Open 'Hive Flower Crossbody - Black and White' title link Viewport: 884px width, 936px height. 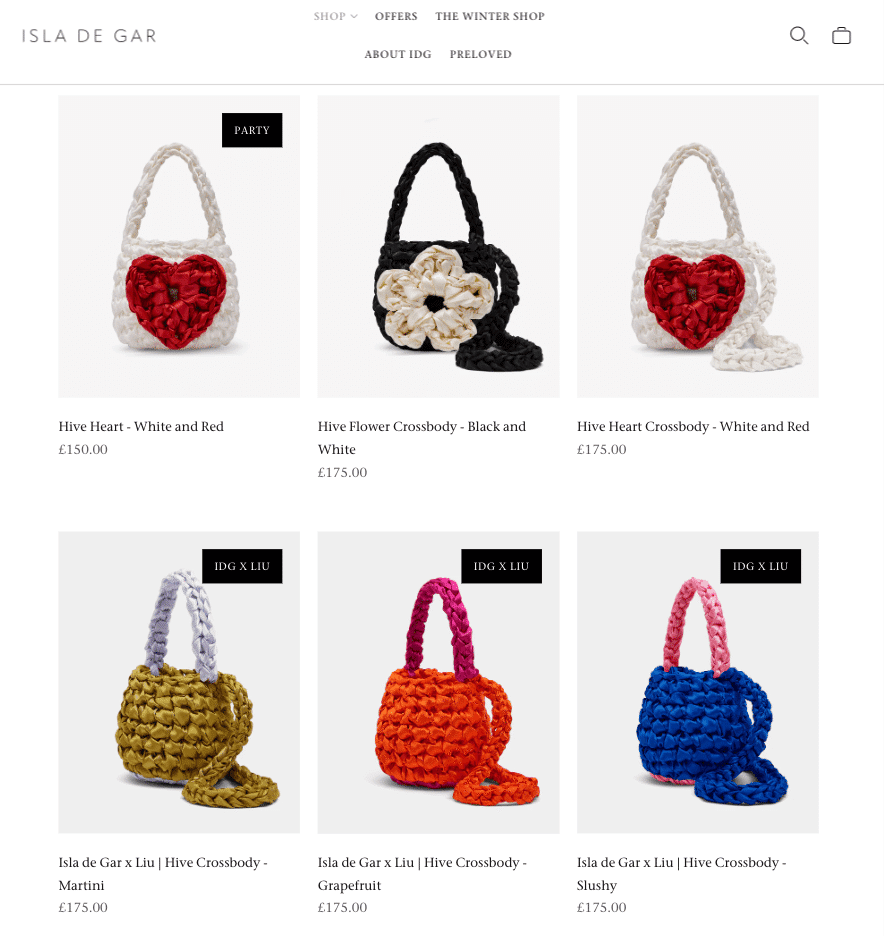coord(421,438)
